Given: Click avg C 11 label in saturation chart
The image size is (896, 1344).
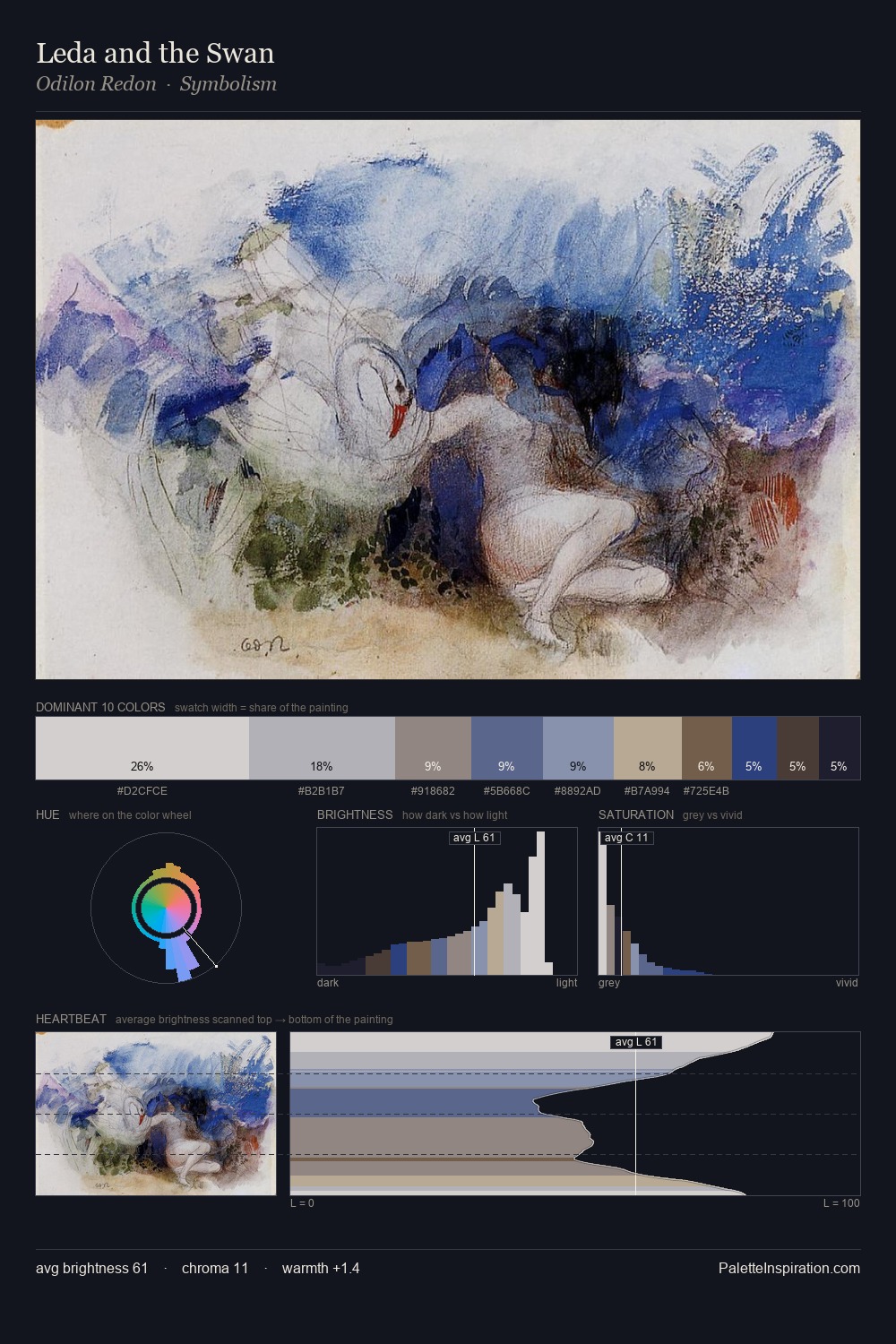Looking at the screenshot, I should pyautogui.click(x=626, y=838).
